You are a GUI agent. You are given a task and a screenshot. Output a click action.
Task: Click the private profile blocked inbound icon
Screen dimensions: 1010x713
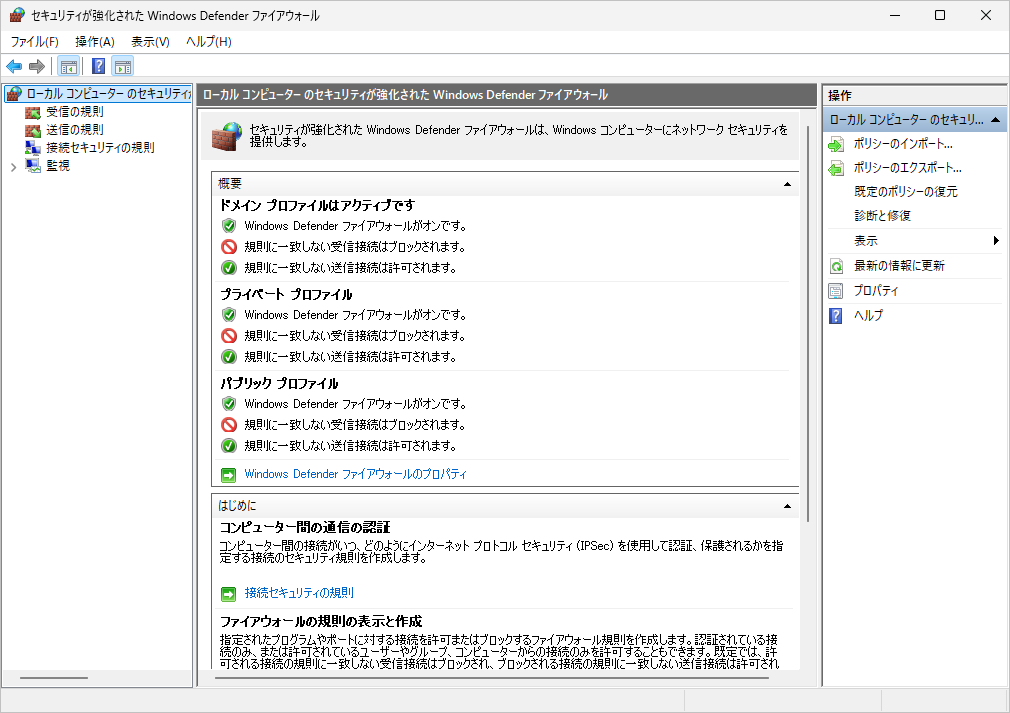click(229, 336)
